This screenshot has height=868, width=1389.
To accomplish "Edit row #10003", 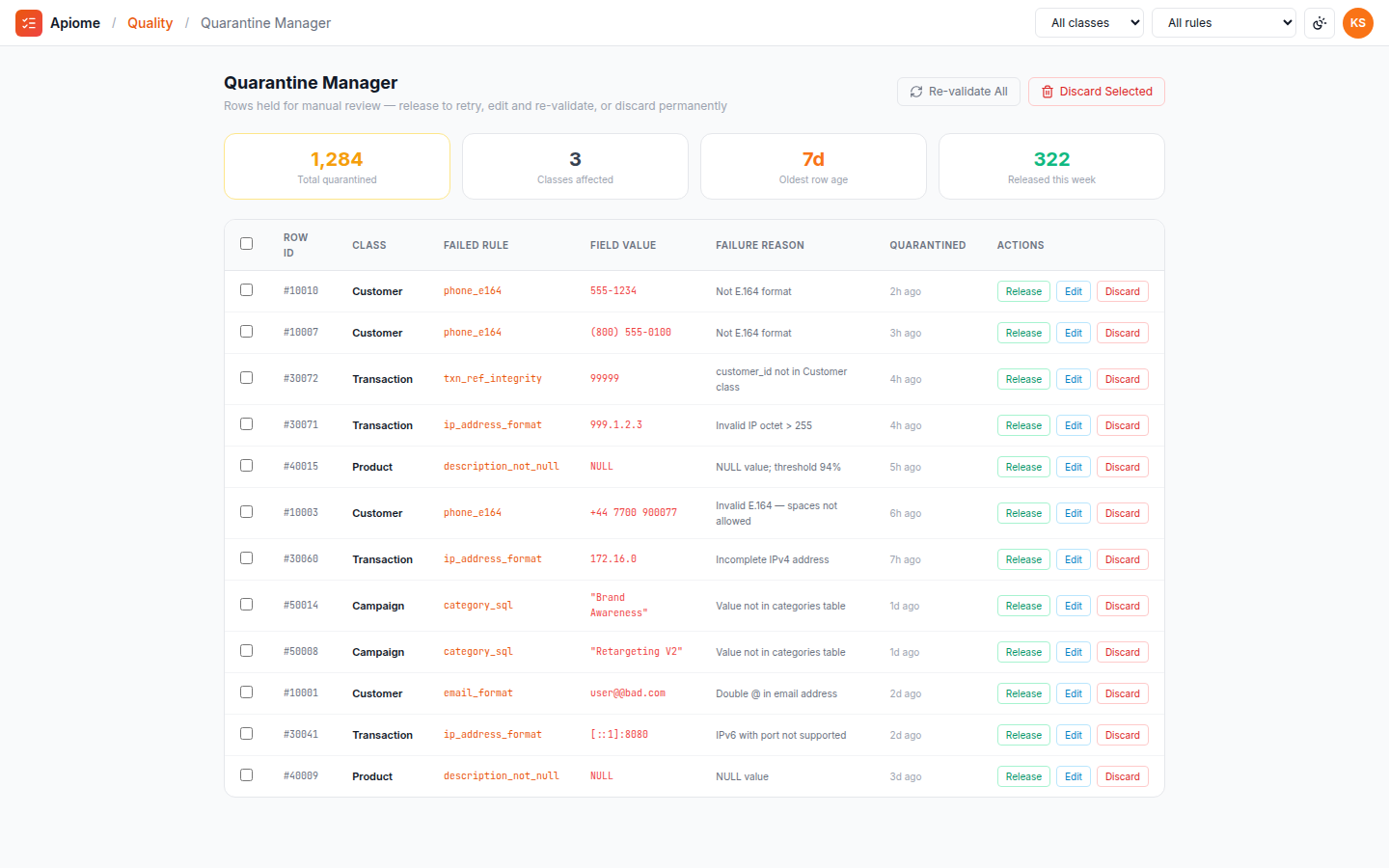I will [1074, 513].
